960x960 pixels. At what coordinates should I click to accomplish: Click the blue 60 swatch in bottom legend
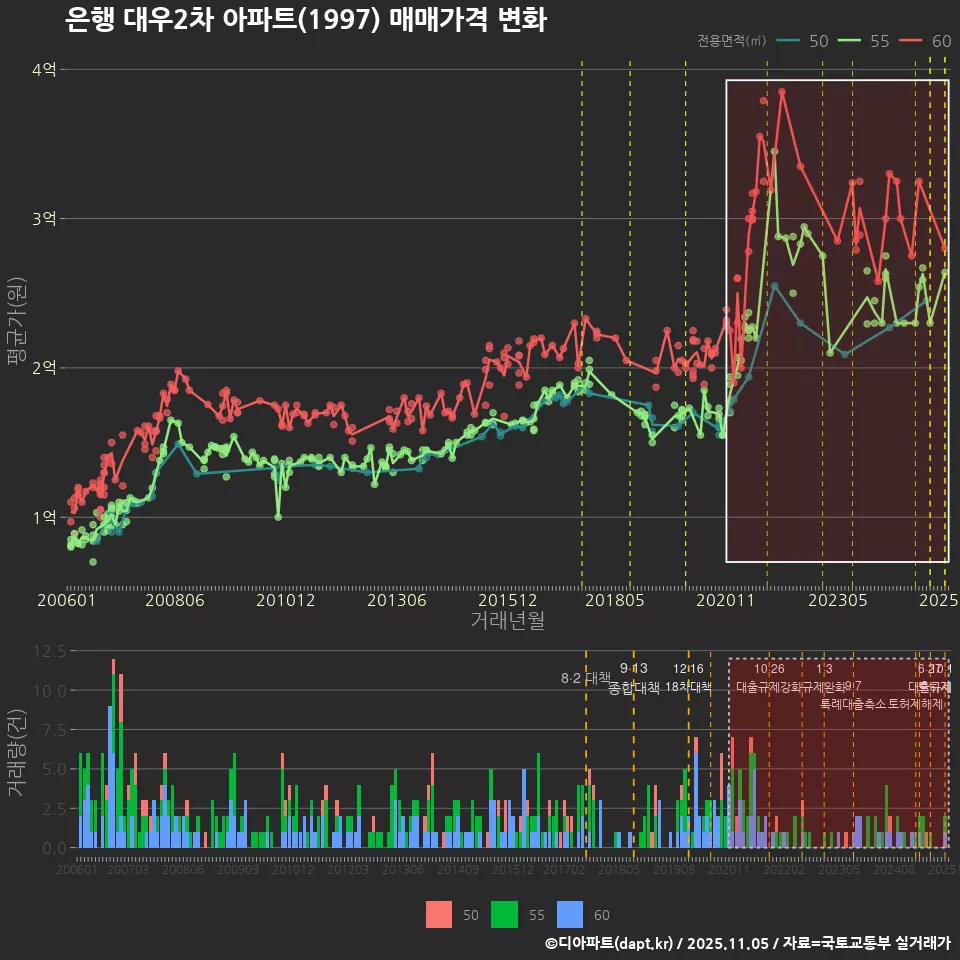tap(570, 914)
